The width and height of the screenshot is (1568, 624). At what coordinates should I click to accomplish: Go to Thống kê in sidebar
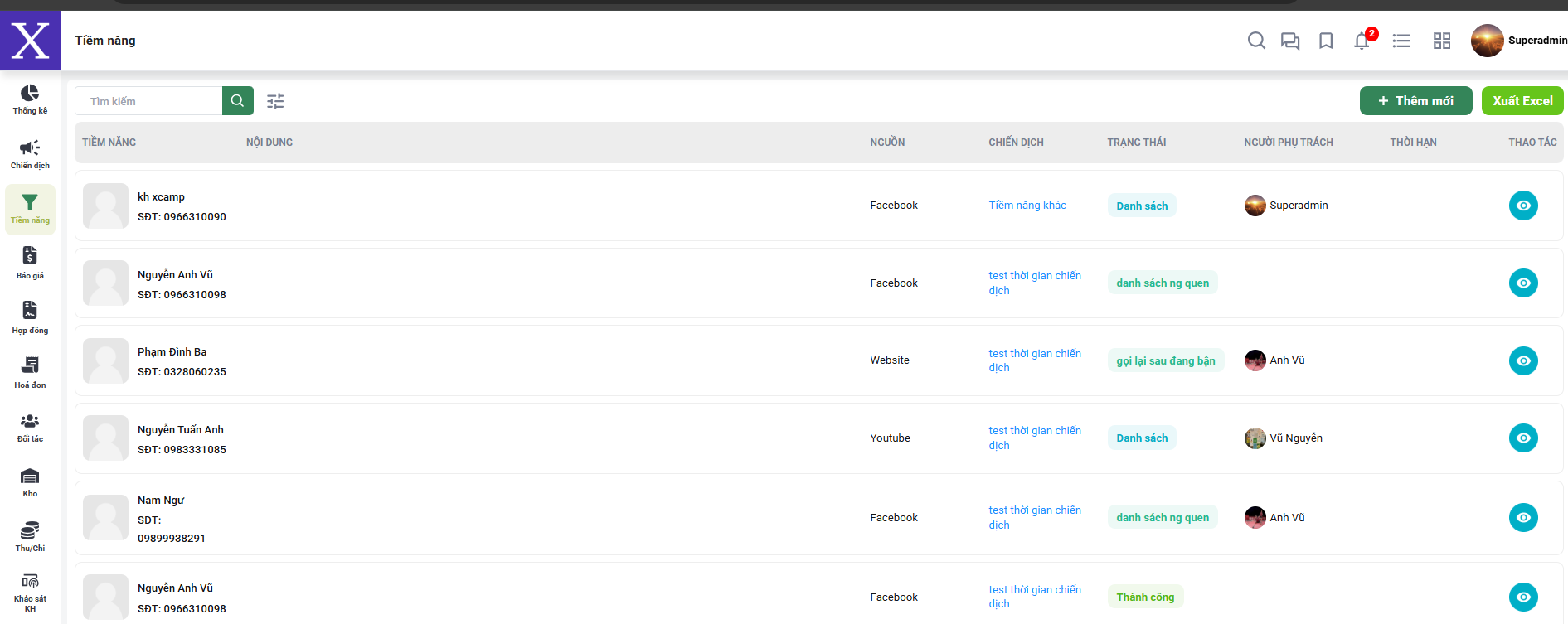tap(30, 99)
